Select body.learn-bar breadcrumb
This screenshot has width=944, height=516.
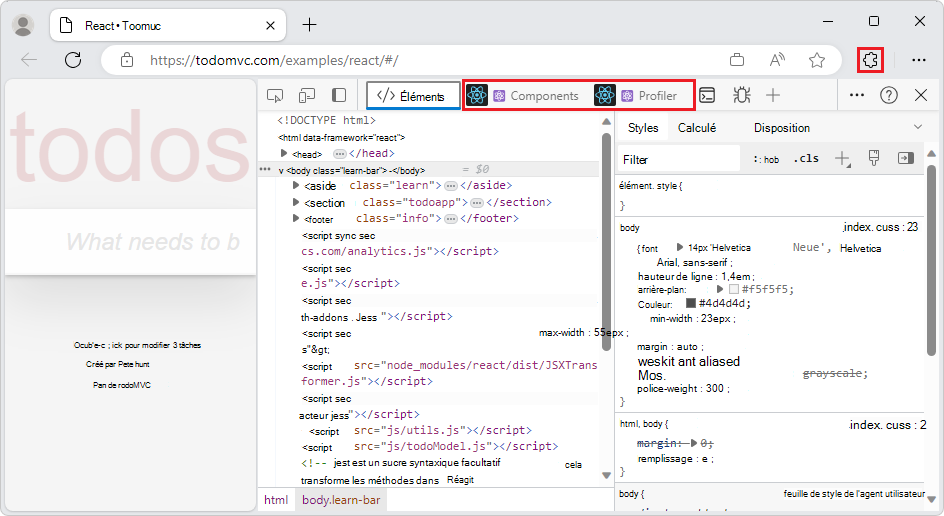point(341,500)
